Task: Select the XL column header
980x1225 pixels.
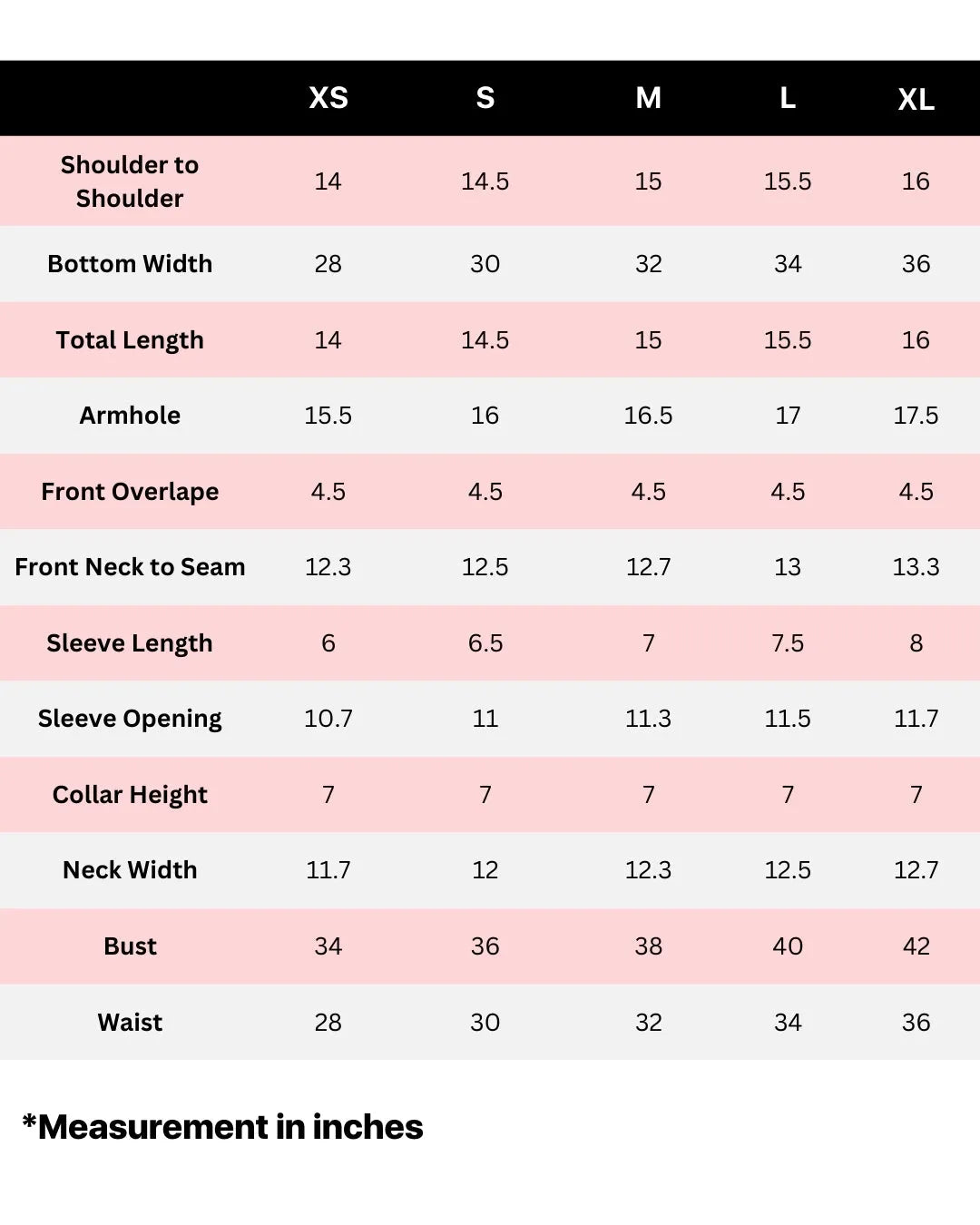Action: pyautogui.click(x=916, y=100)
